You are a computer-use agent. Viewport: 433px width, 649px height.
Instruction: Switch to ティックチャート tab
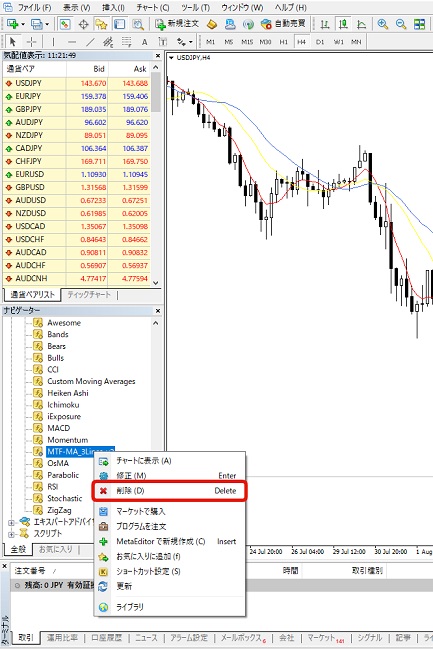[x=89, y=295]
